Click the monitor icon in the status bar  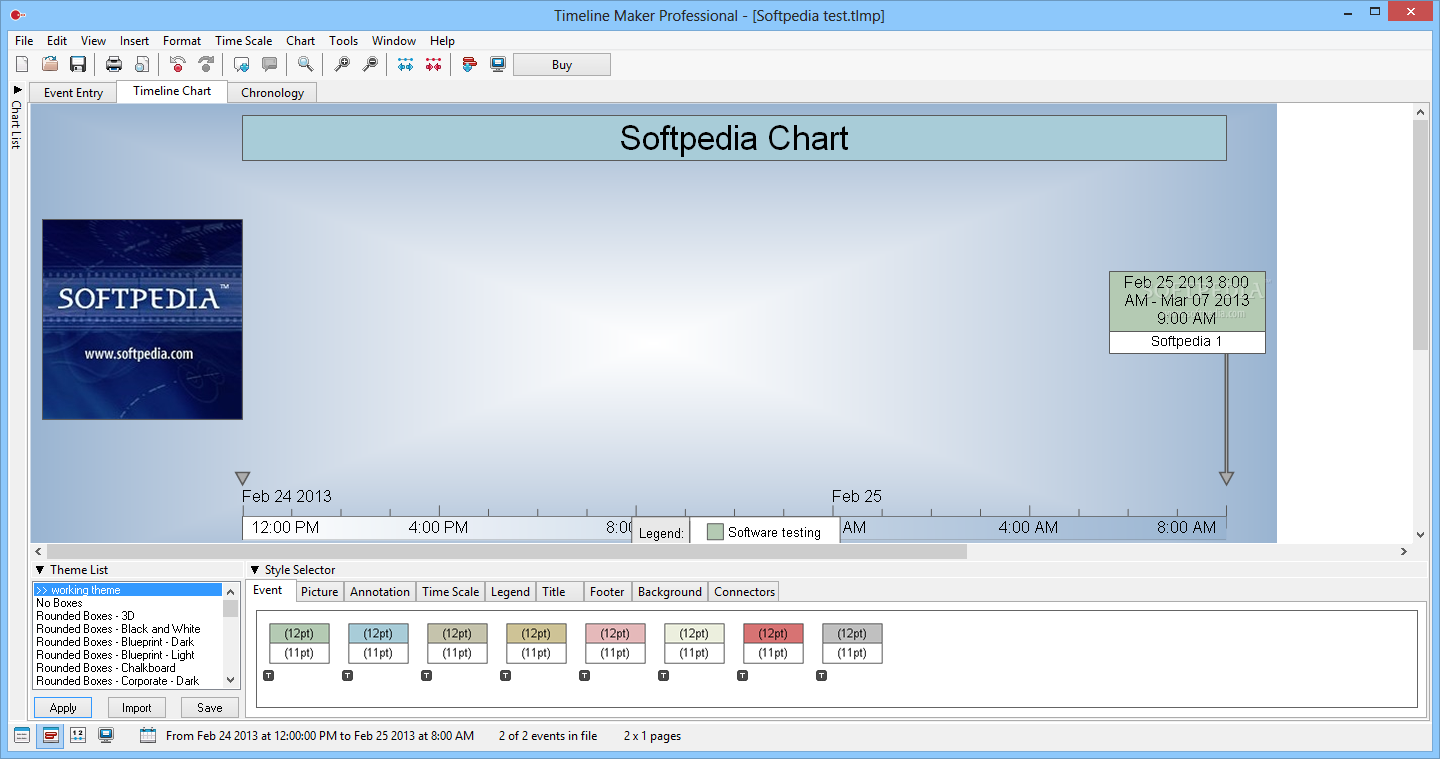(x=106, y=736)
